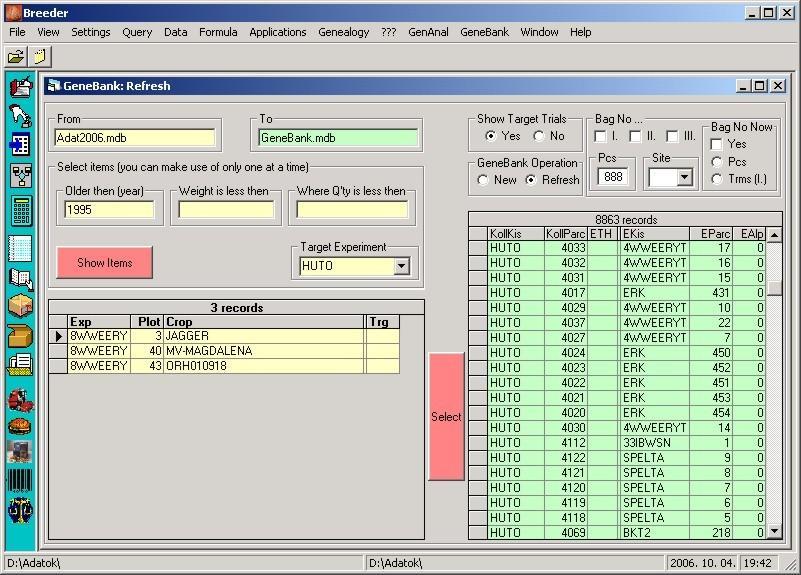The width and height of the screenshot is (801, 575).
Task: Click the Older then (year) field
Action: (109, 210)
